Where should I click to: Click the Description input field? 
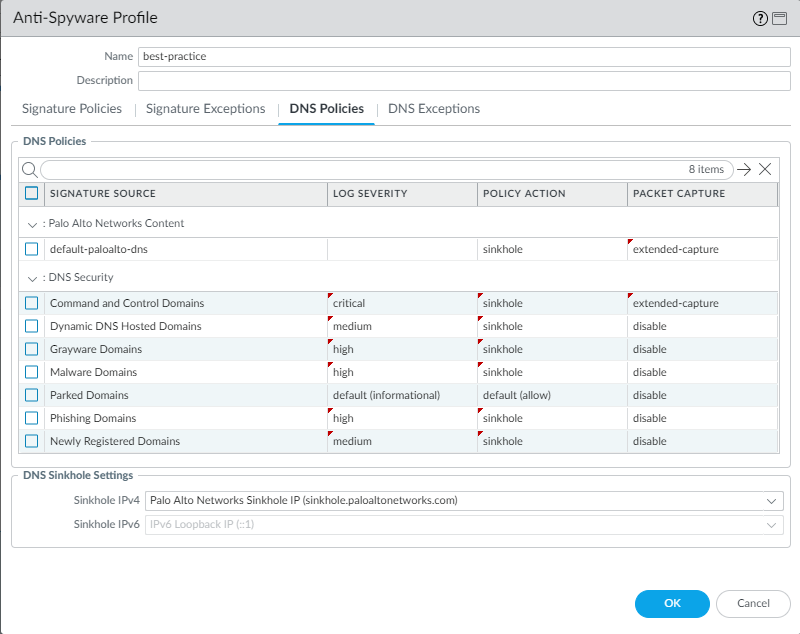[x=464, y=81]
